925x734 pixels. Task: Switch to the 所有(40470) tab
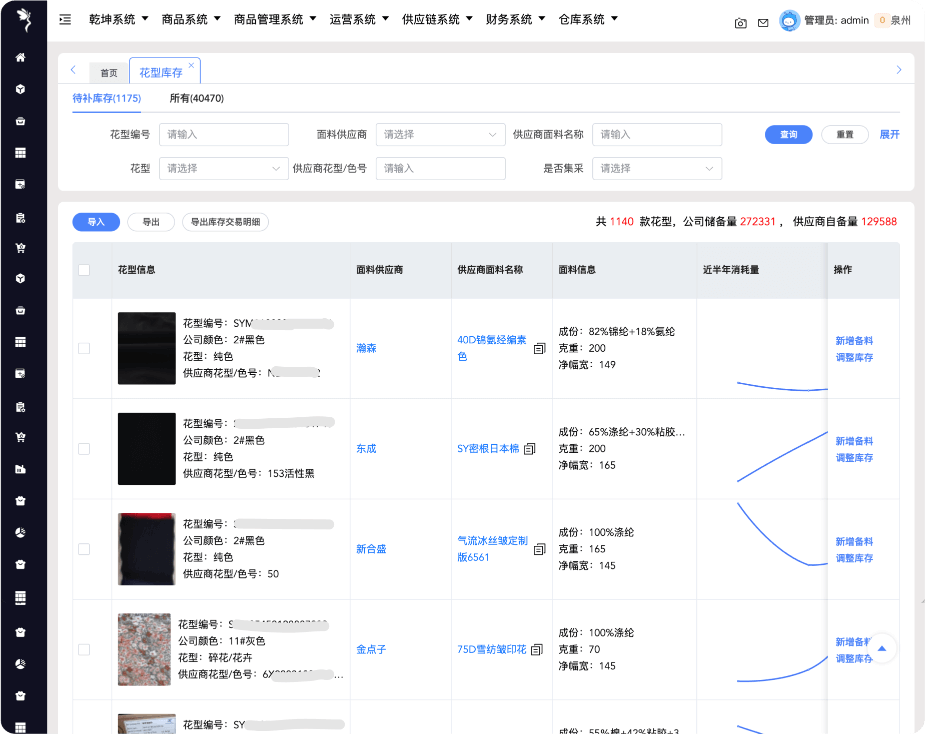pyautogui.click(x=196, y=99)
